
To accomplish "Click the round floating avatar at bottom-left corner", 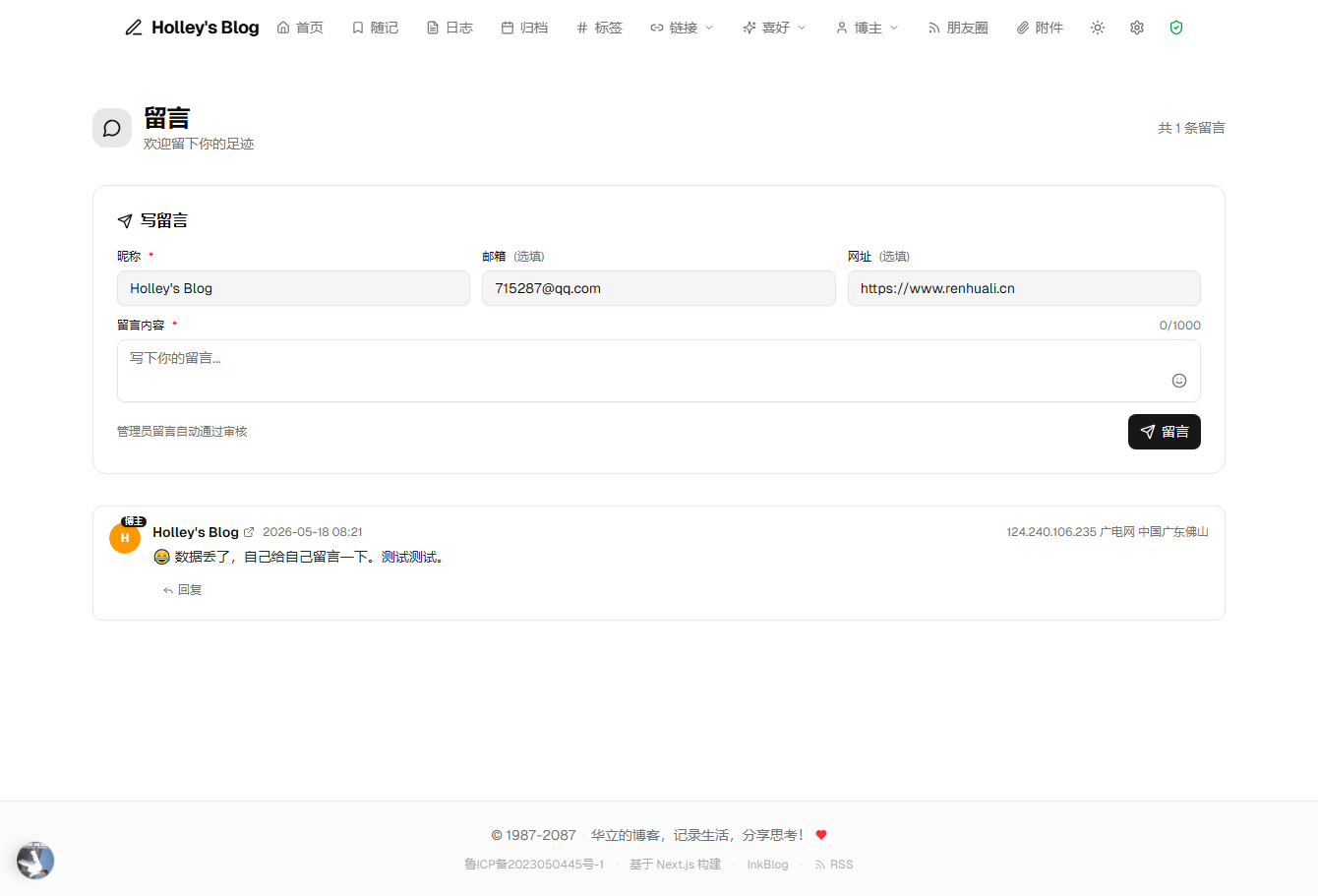I will [35, 861].
